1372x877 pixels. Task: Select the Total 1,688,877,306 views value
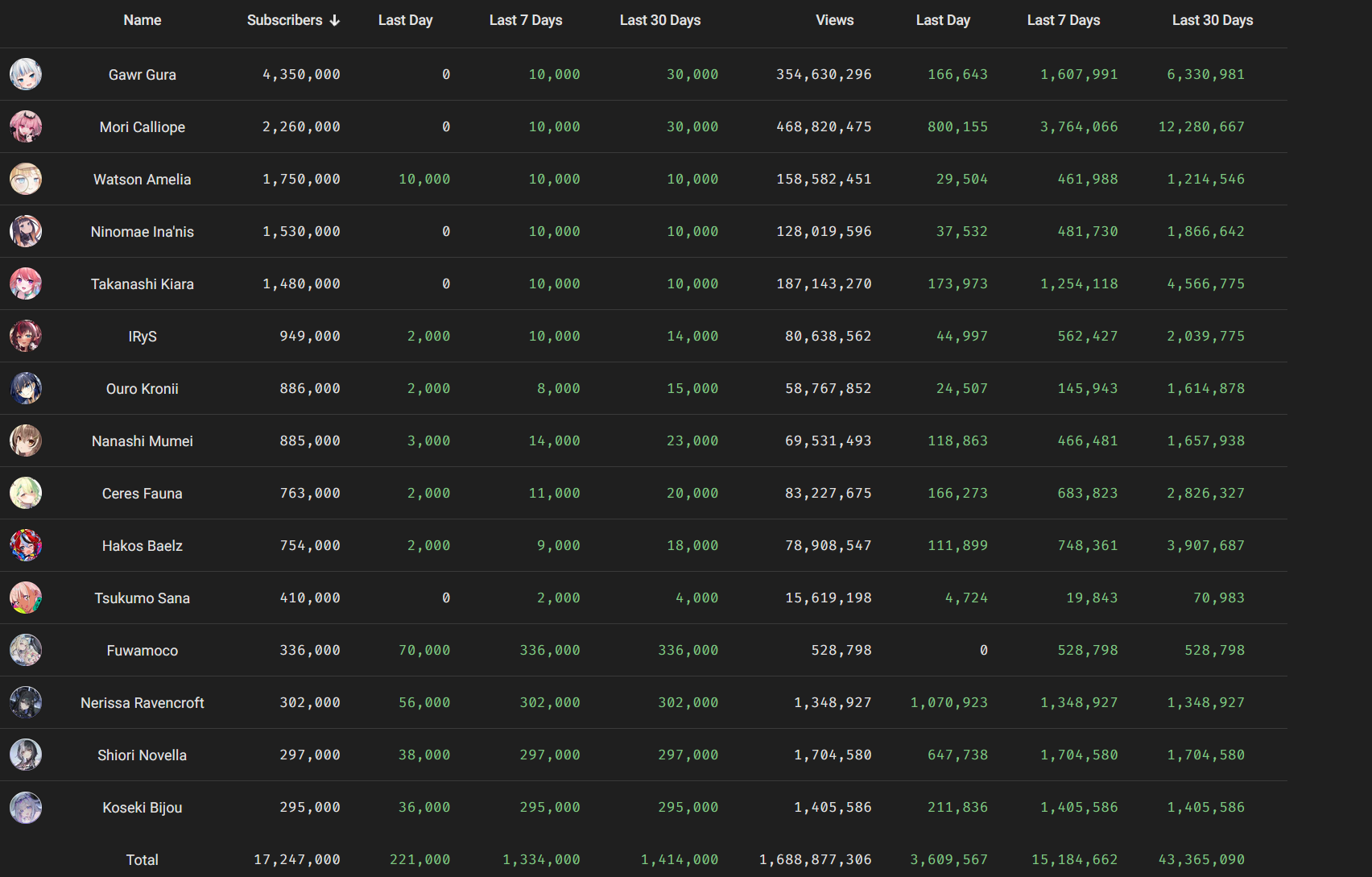click(816, 859)
